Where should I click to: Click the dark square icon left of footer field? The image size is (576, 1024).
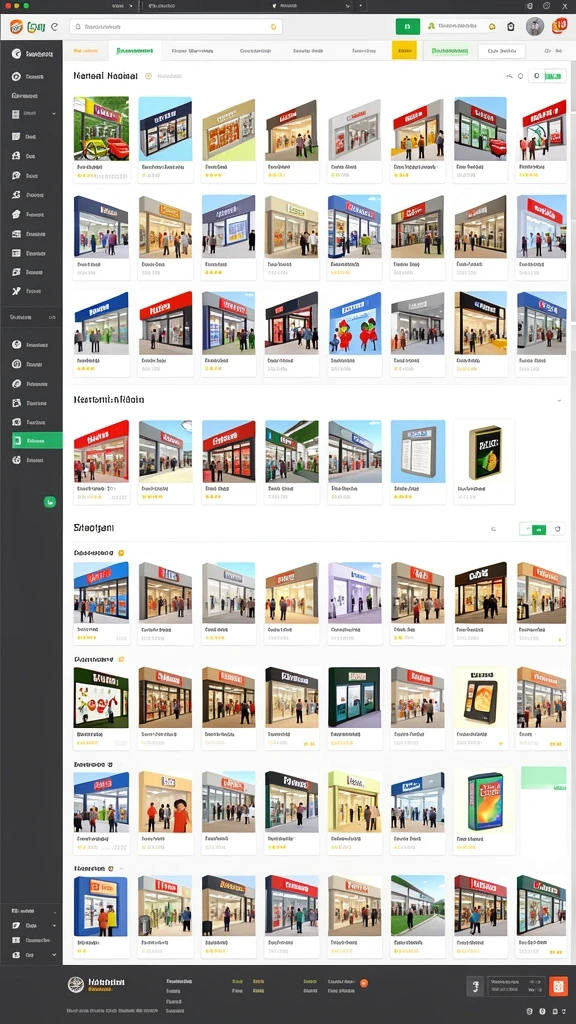475,985
